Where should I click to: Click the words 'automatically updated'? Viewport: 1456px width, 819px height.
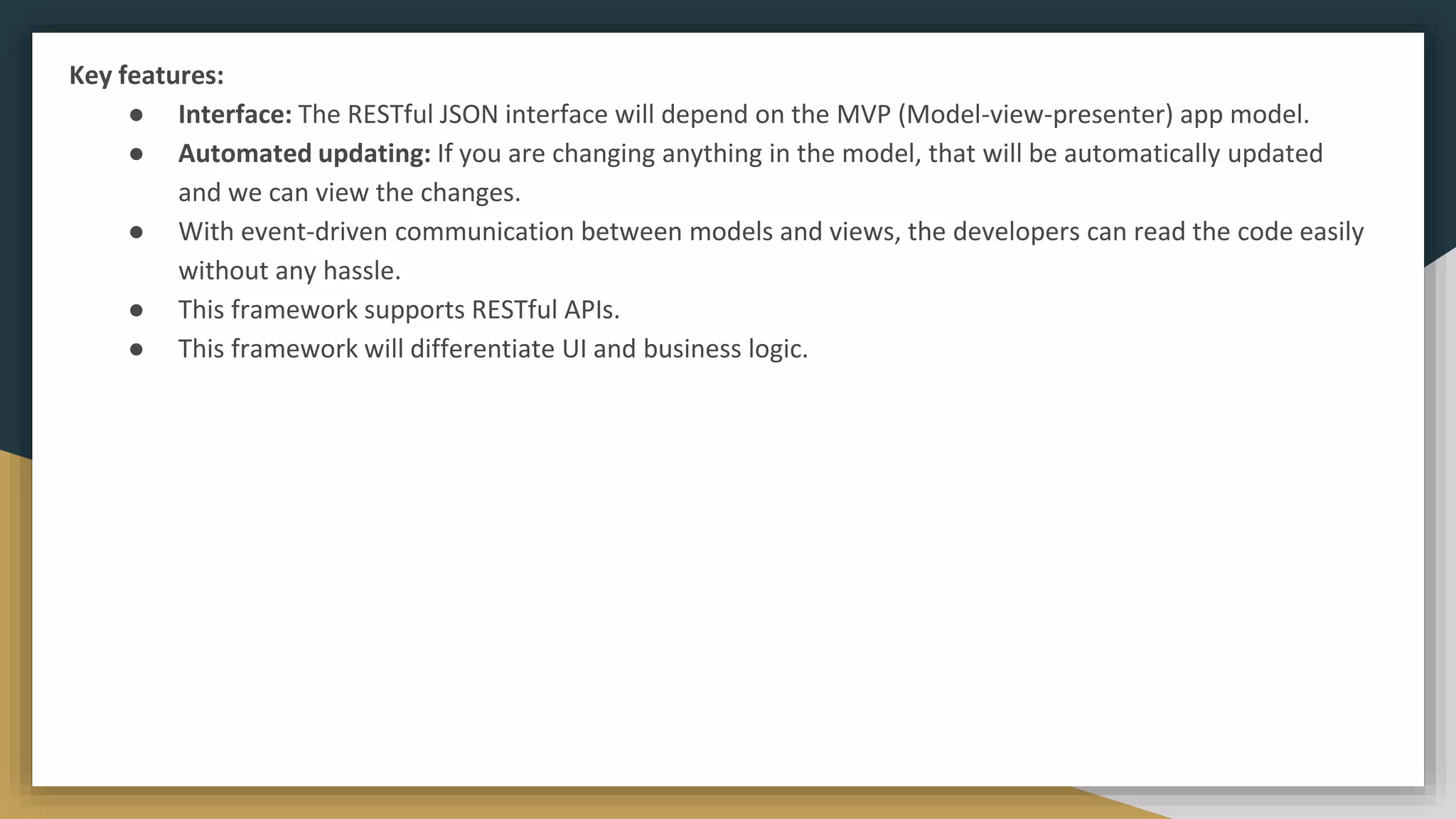coord(1193,154)
